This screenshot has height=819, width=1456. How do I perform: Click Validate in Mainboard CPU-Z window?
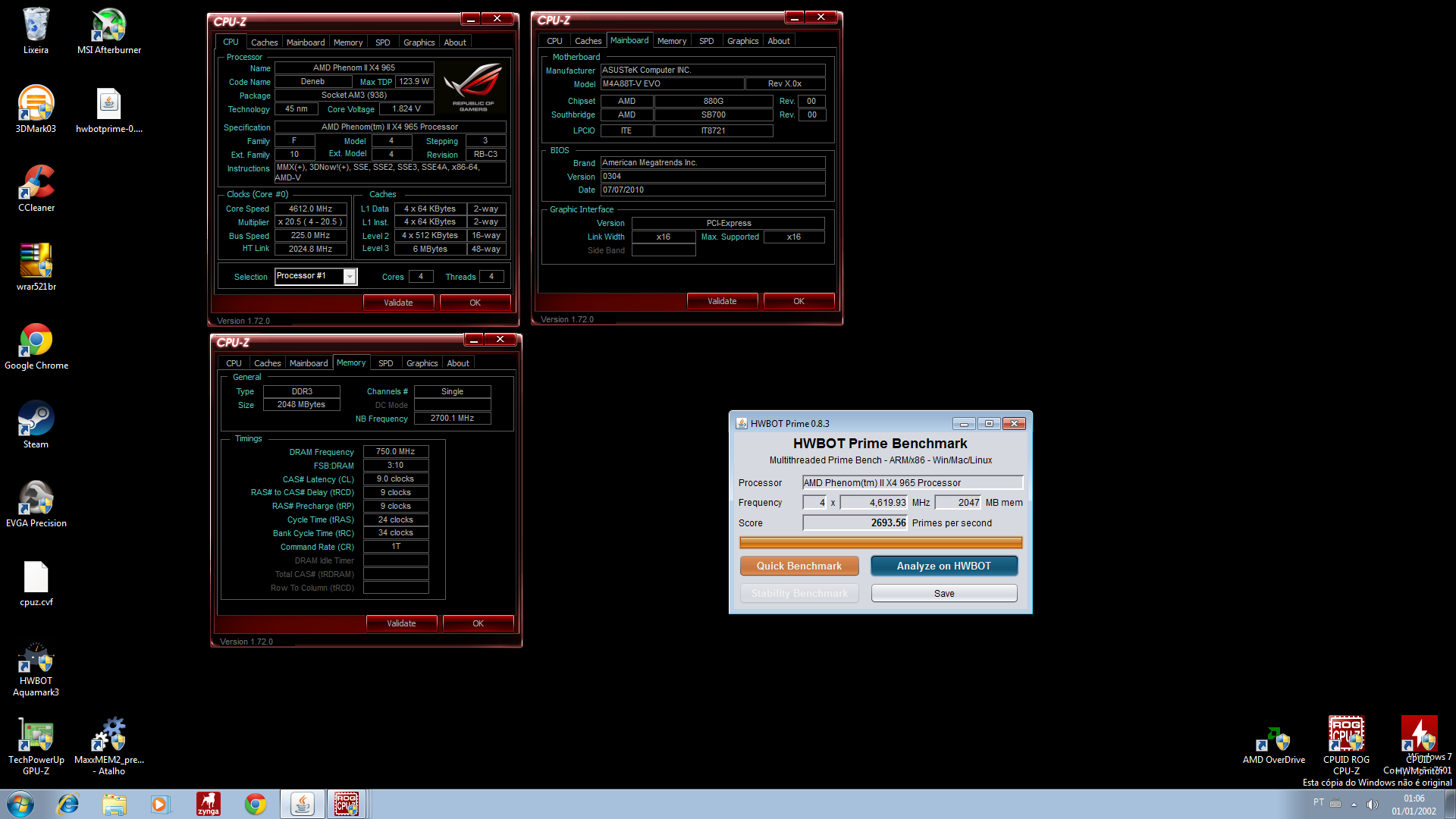(x=722, y=301)
